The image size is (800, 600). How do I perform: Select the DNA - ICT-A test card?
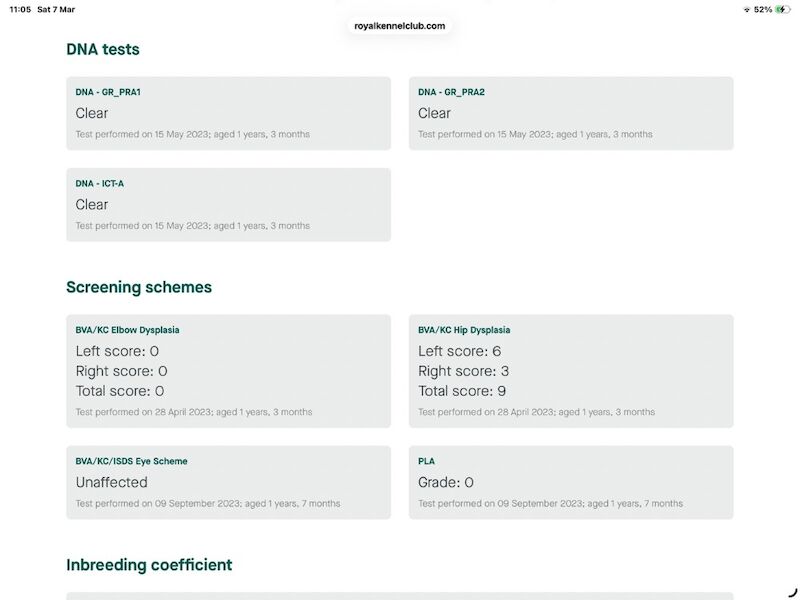tap(228, 204)
